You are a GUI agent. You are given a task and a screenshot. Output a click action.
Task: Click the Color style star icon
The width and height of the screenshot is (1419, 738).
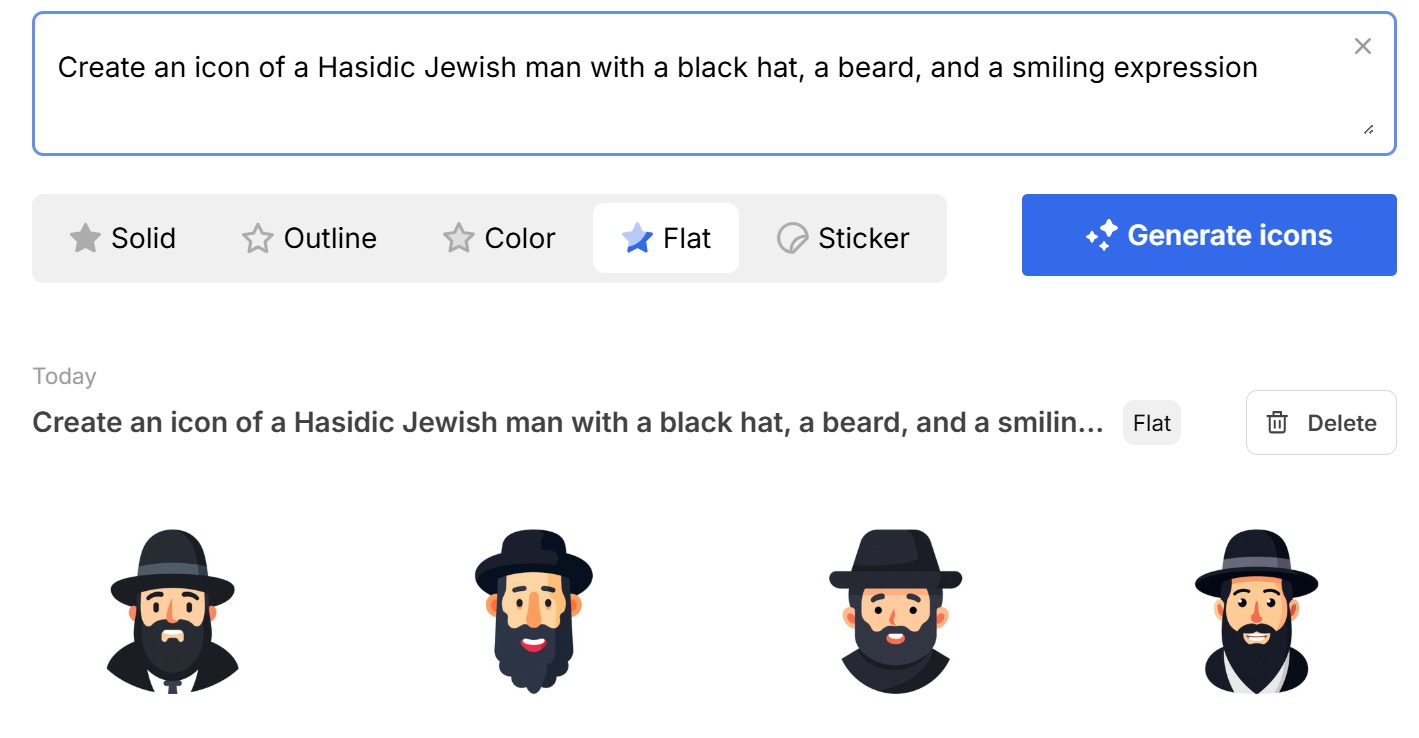pos(458,238)
